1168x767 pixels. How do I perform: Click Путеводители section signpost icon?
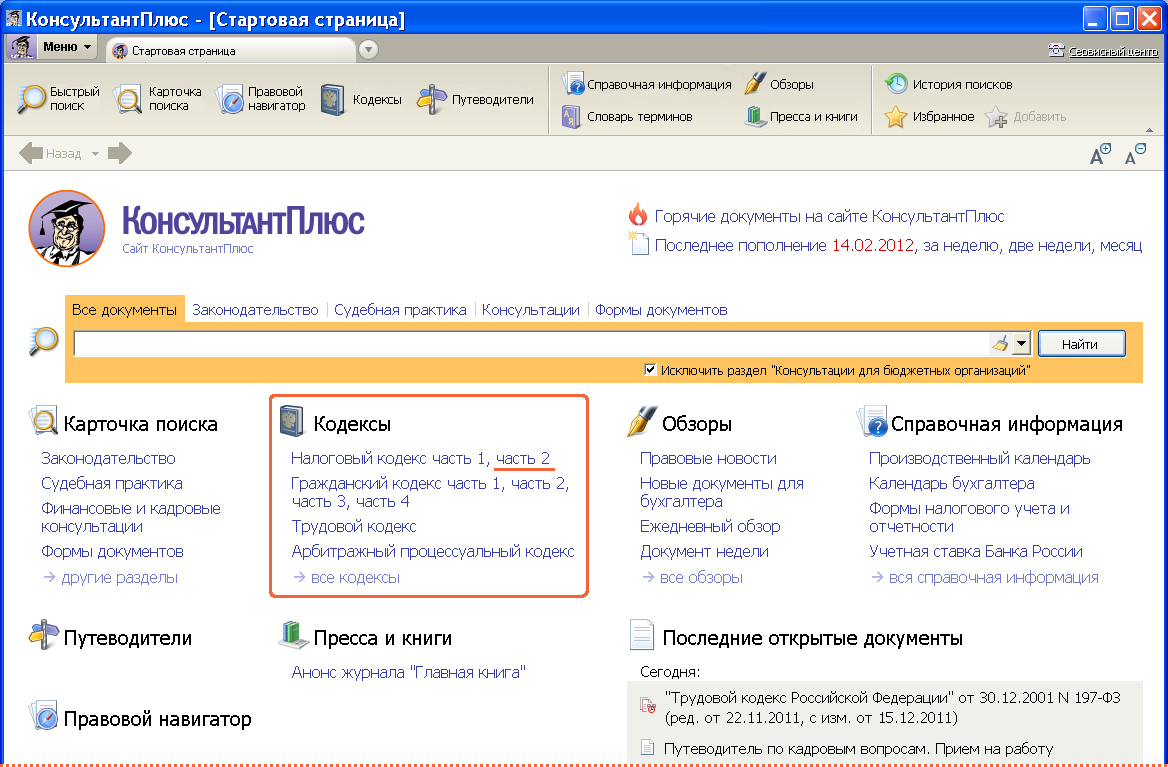point(43,635)
